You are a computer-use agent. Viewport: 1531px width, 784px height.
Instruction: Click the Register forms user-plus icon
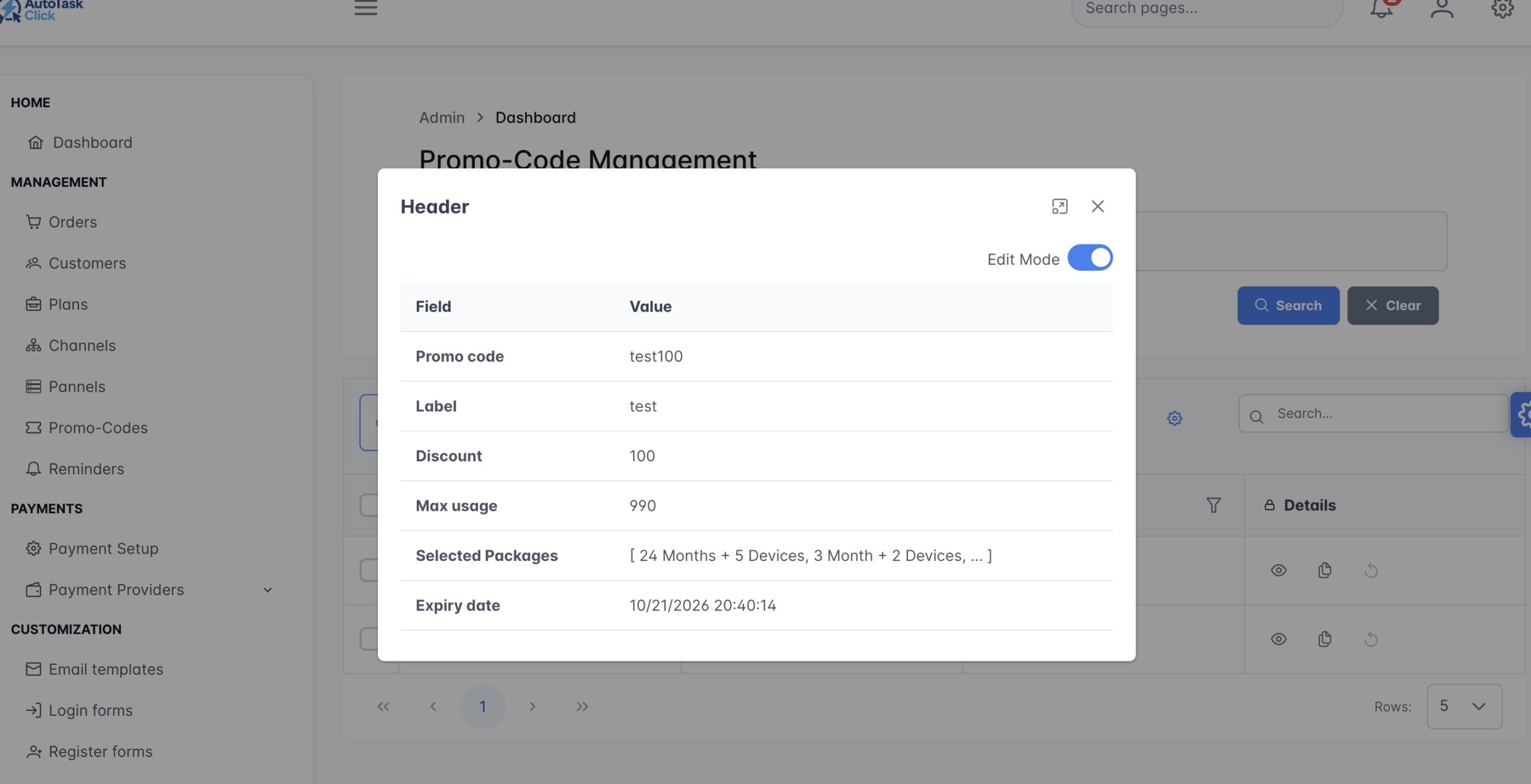[33, 752]
